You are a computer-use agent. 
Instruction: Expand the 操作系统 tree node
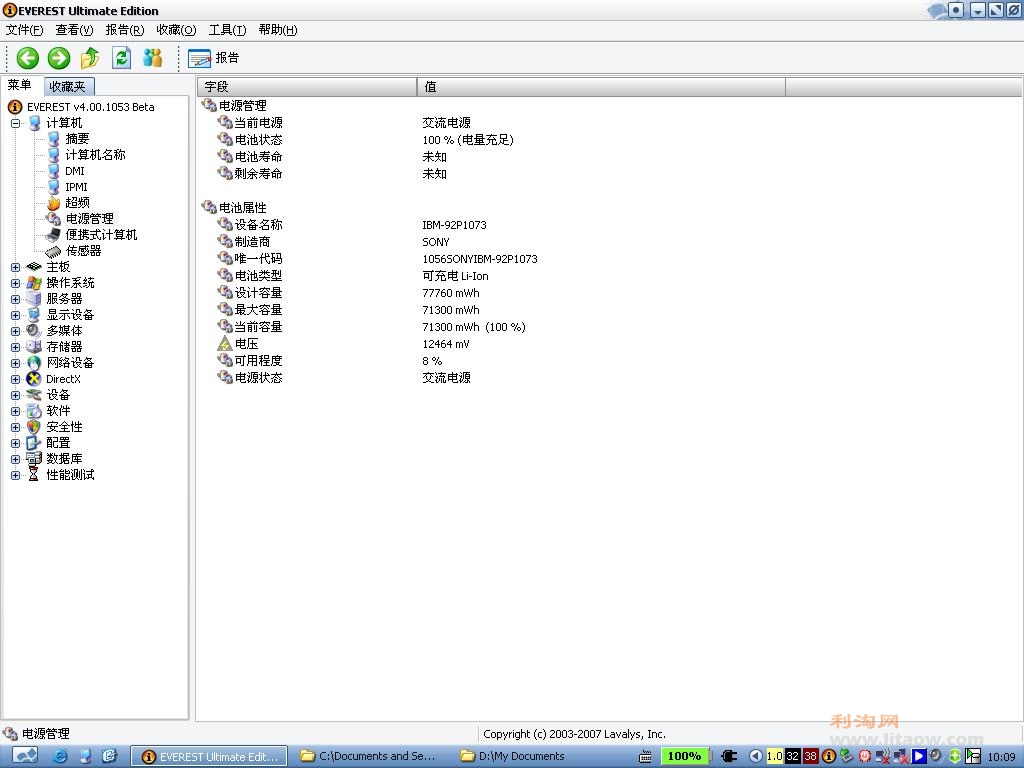coord(16,283)
